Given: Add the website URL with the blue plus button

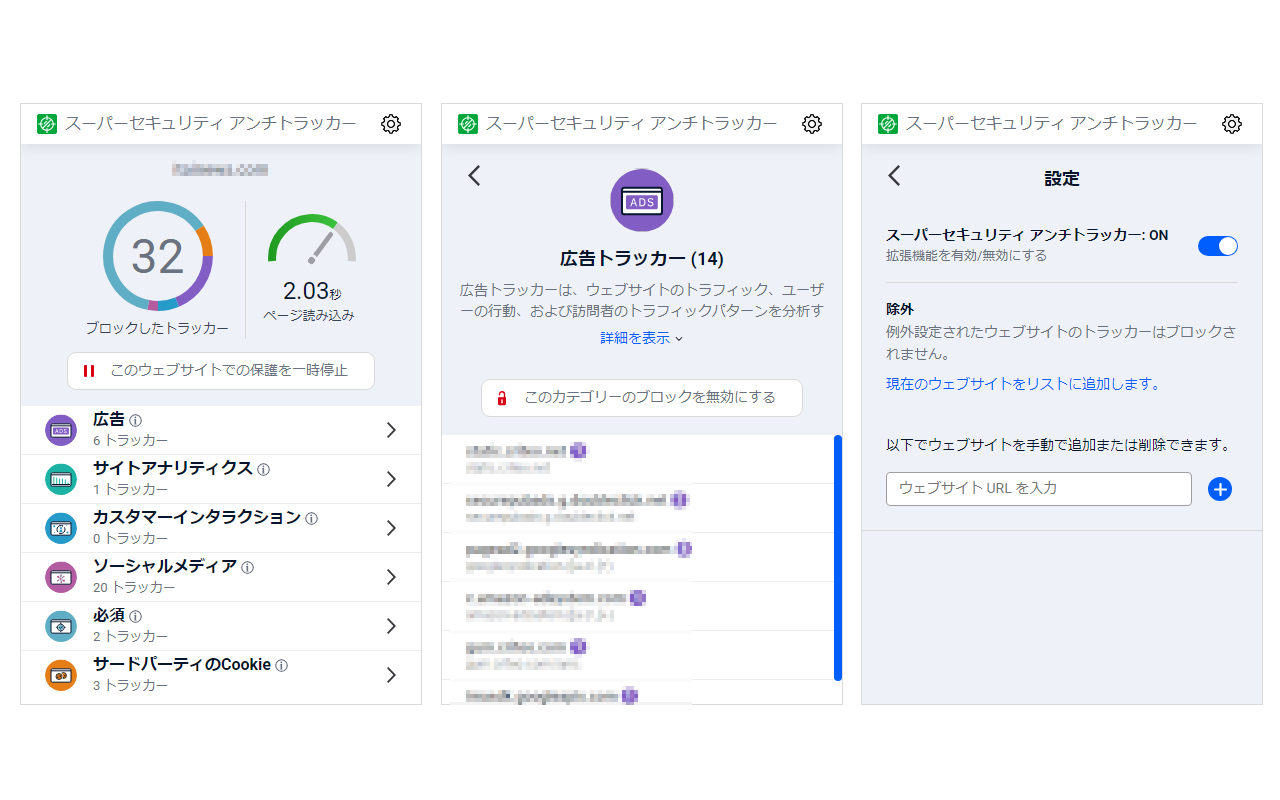Looking at the screenshot, I should coord(1220,489).
